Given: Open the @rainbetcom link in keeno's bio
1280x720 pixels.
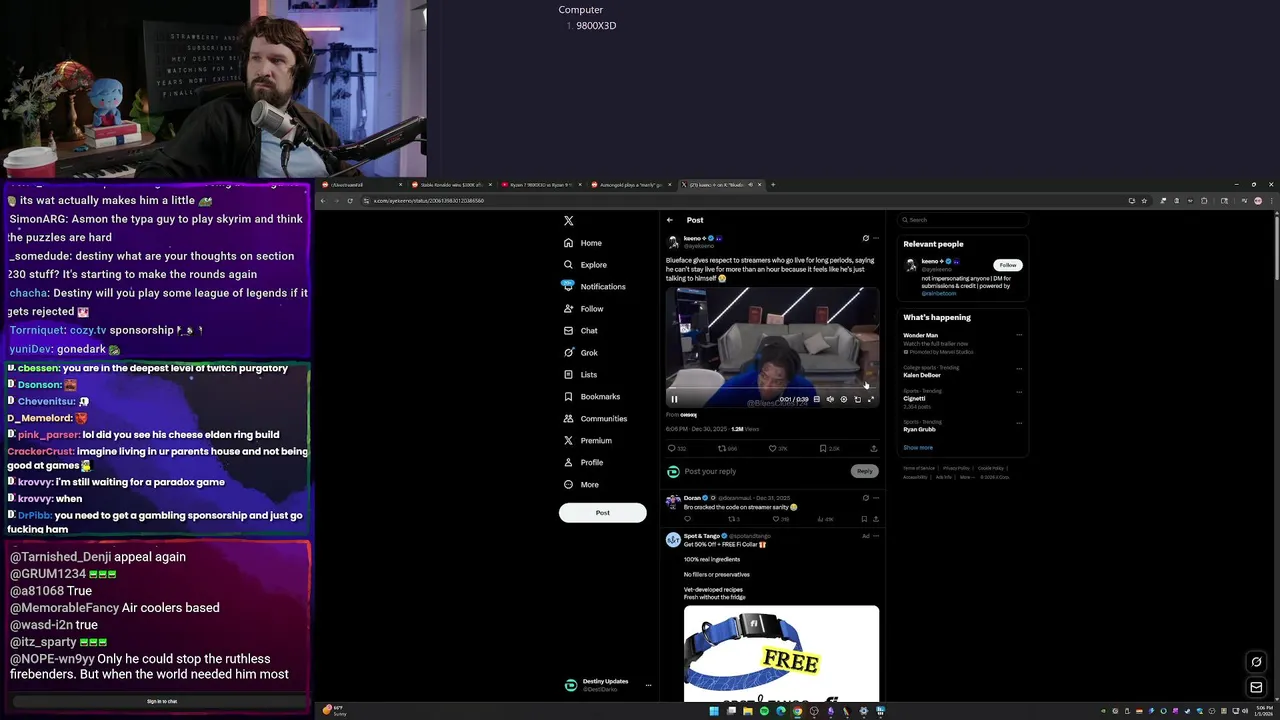Looking at the screenshot, I should 939,294.
